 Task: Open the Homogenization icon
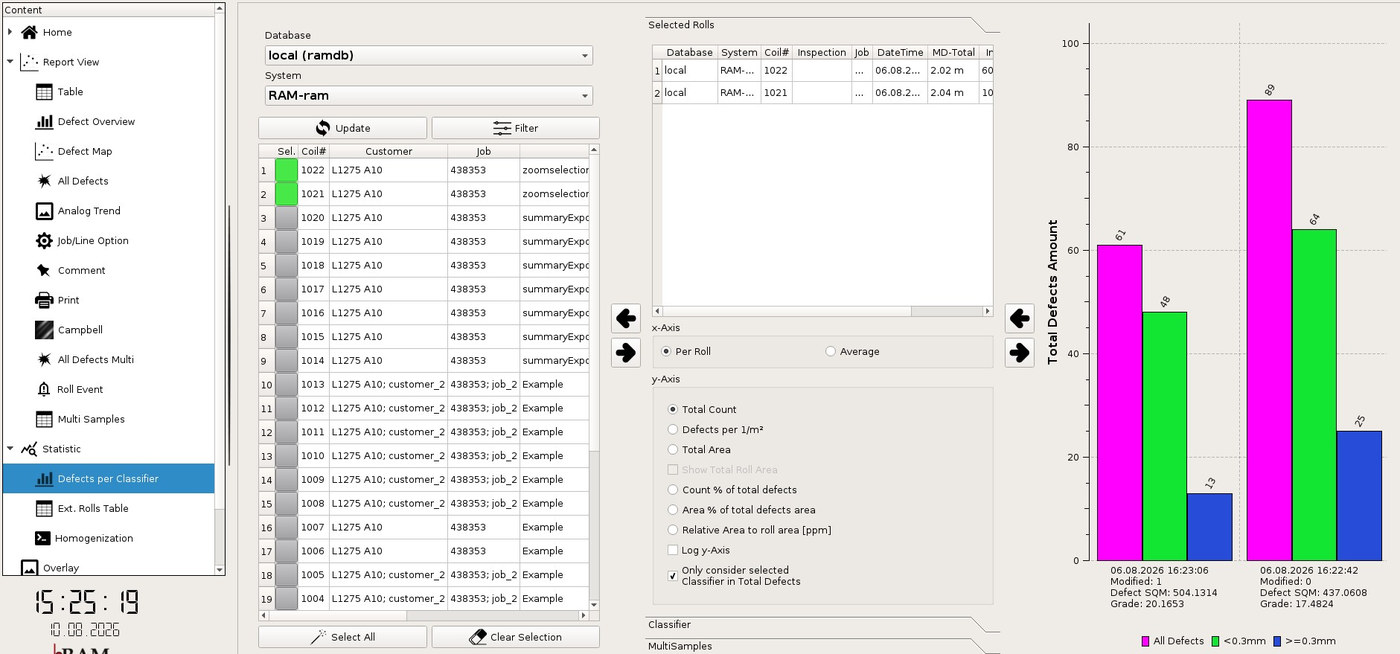(44, 538)
